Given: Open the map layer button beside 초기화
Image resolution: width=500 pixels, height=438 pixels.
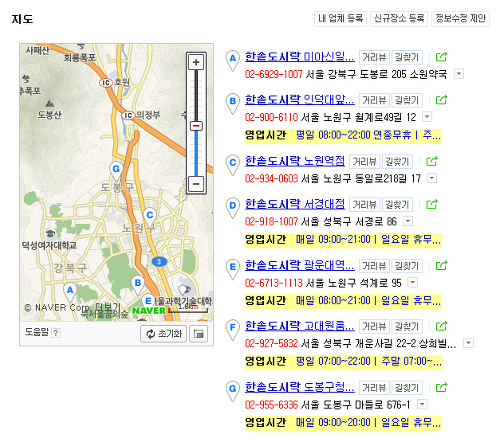Looking at the screenshot, I should click(x=199, y=334).
